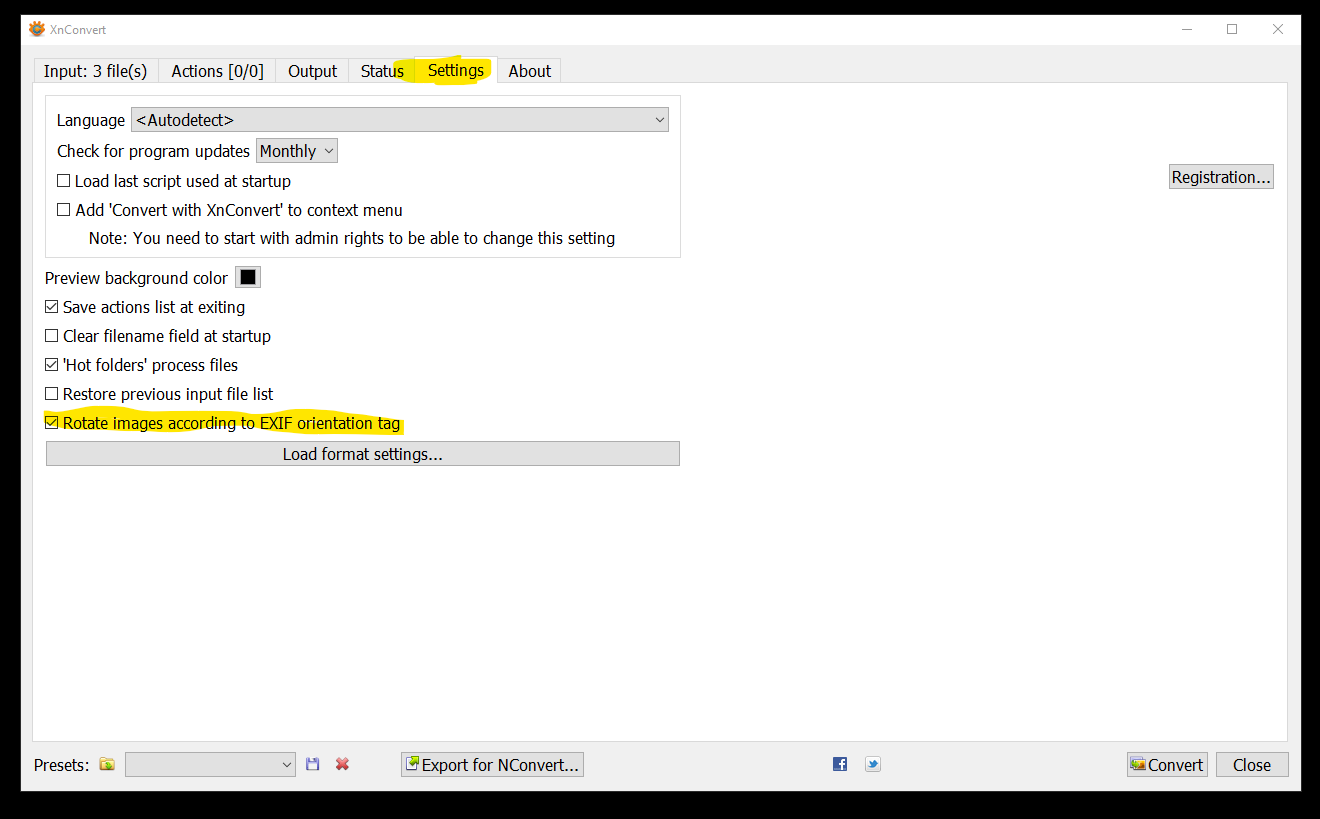Open the Twitter link icon
Image resolution: width=1320 pixels, height=819 pixels.
pyautogui.click(x=873, y=764)
